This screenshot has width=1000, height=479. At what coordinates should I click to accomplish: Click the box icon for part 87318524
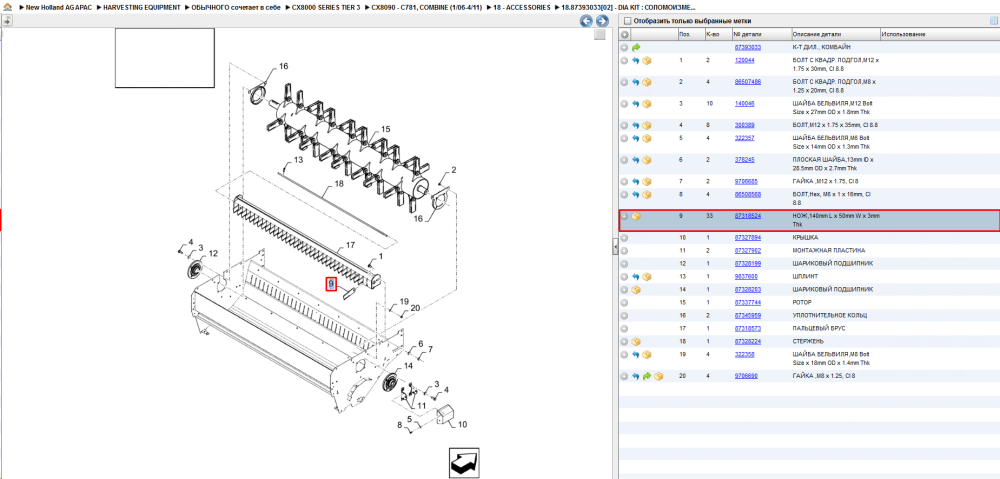(x=636, y=217)
